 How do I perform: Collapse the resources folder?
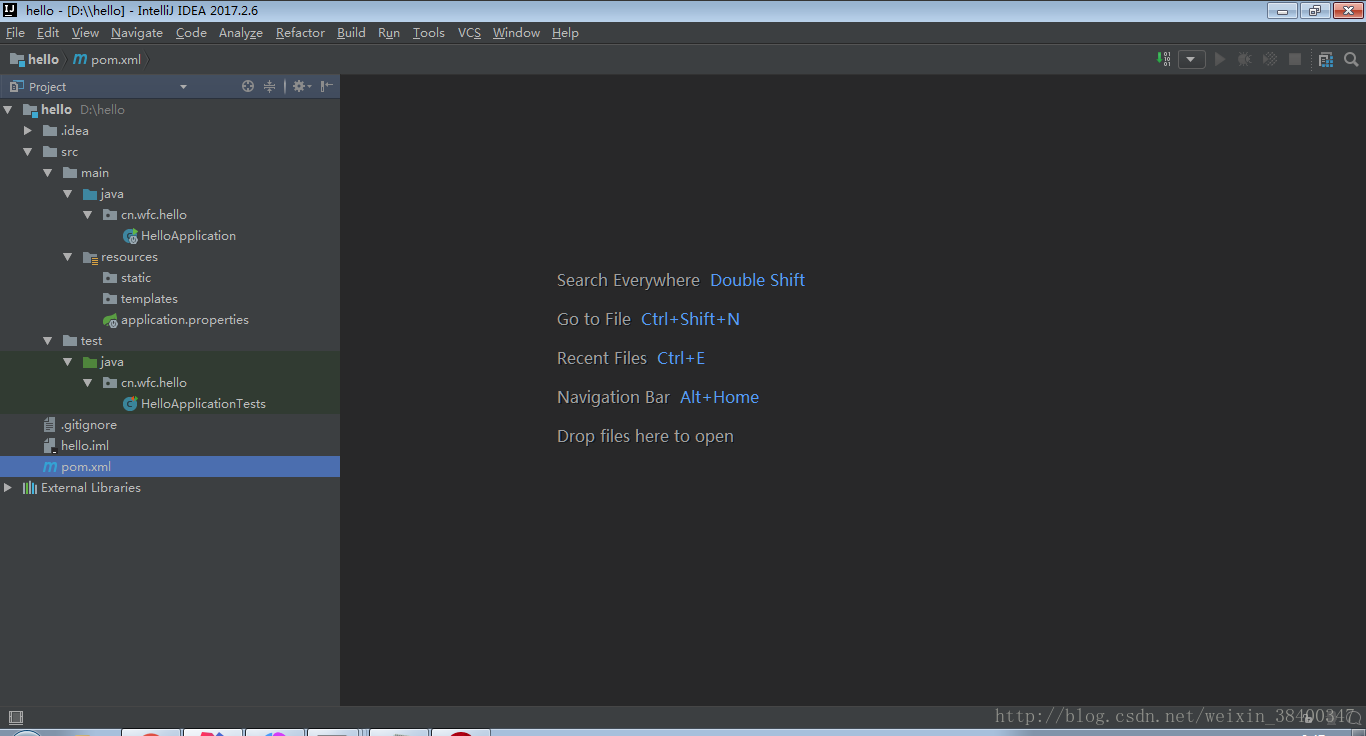coord(68,257)
